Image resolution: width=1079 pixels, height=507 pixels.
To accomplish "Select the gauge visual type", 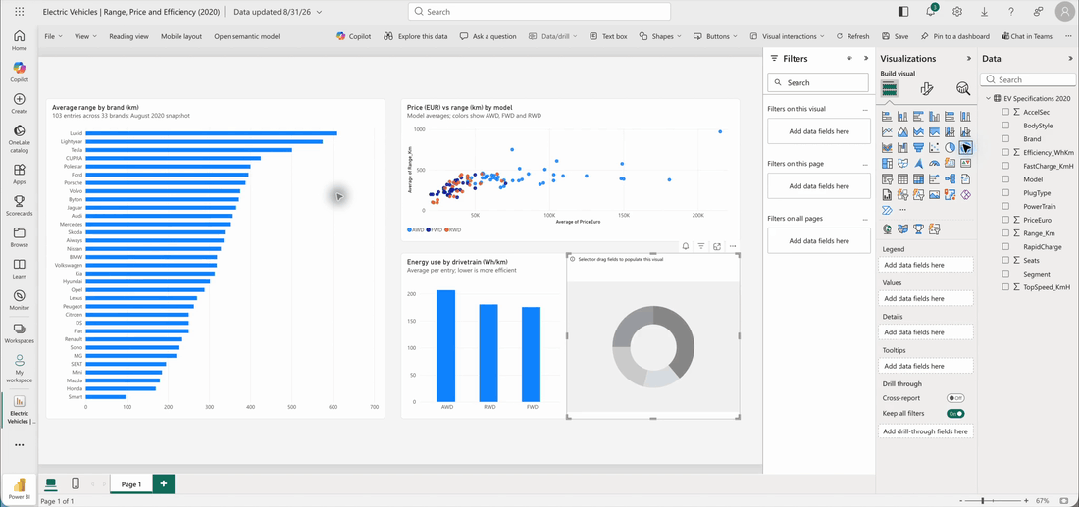I will coord(934,163).
